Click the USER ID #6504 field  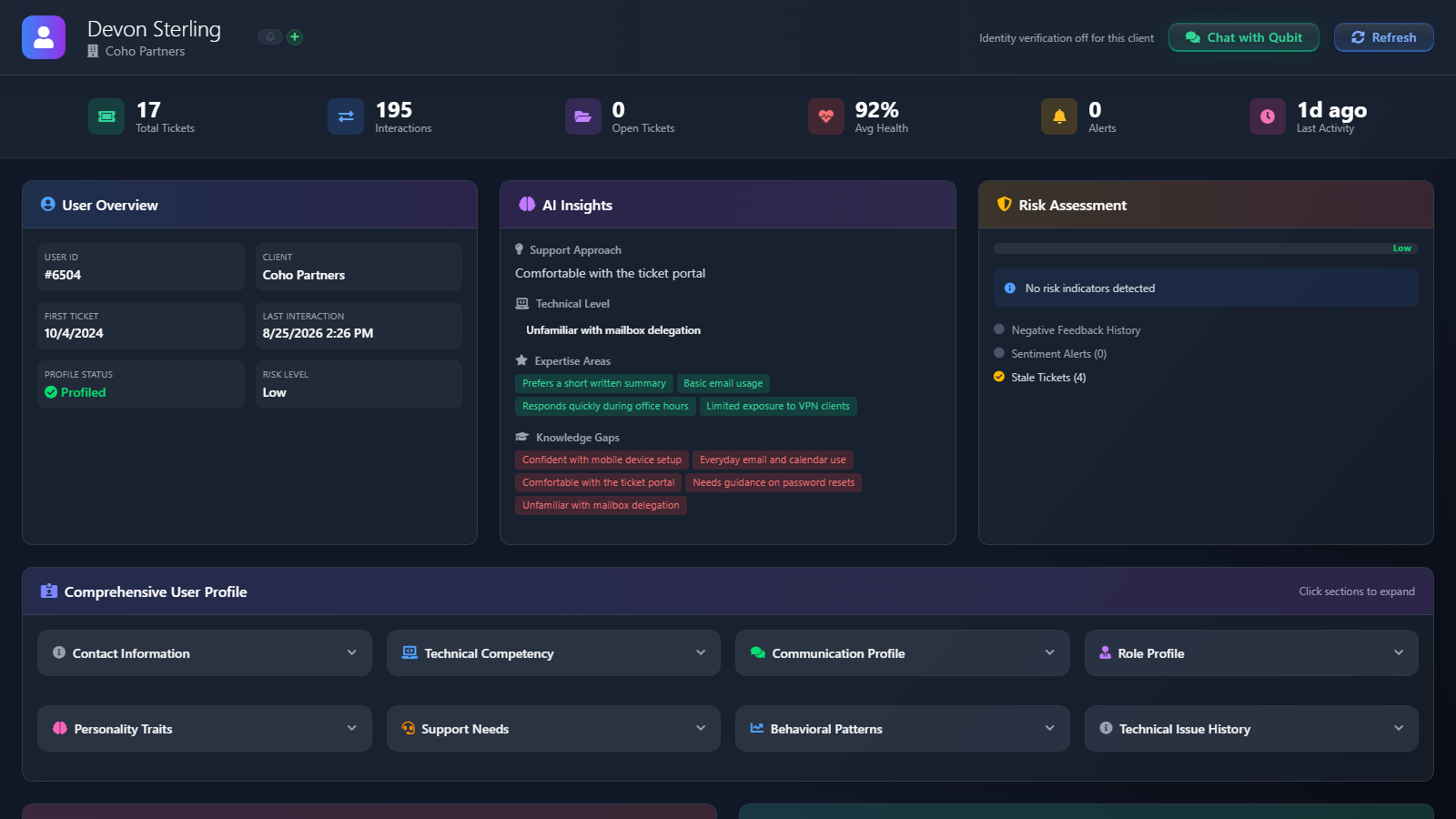pyautogui.click(x=141, y=267)
